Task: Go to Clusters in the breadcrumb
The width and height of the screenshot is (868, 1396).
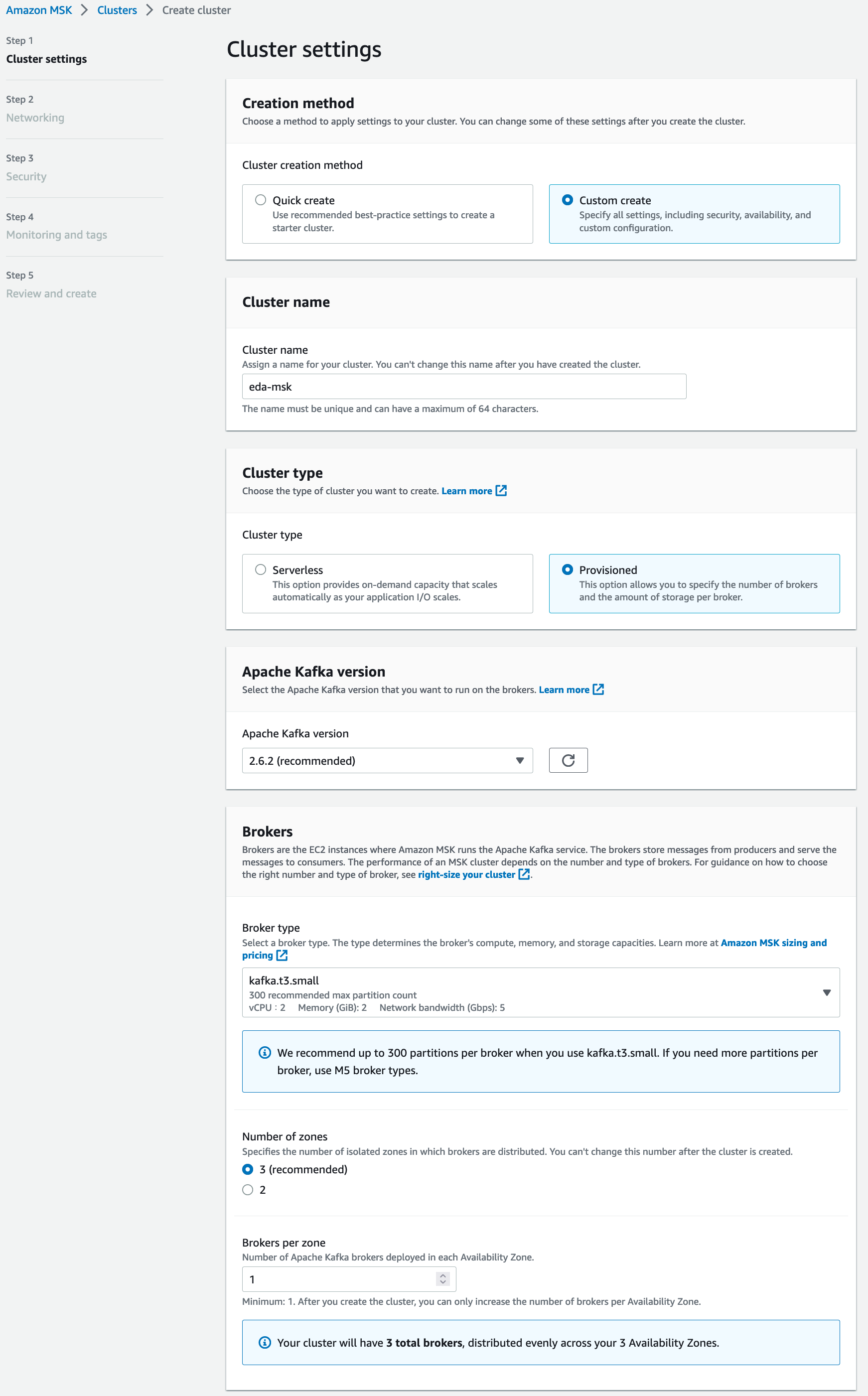Action: point(117,10)
